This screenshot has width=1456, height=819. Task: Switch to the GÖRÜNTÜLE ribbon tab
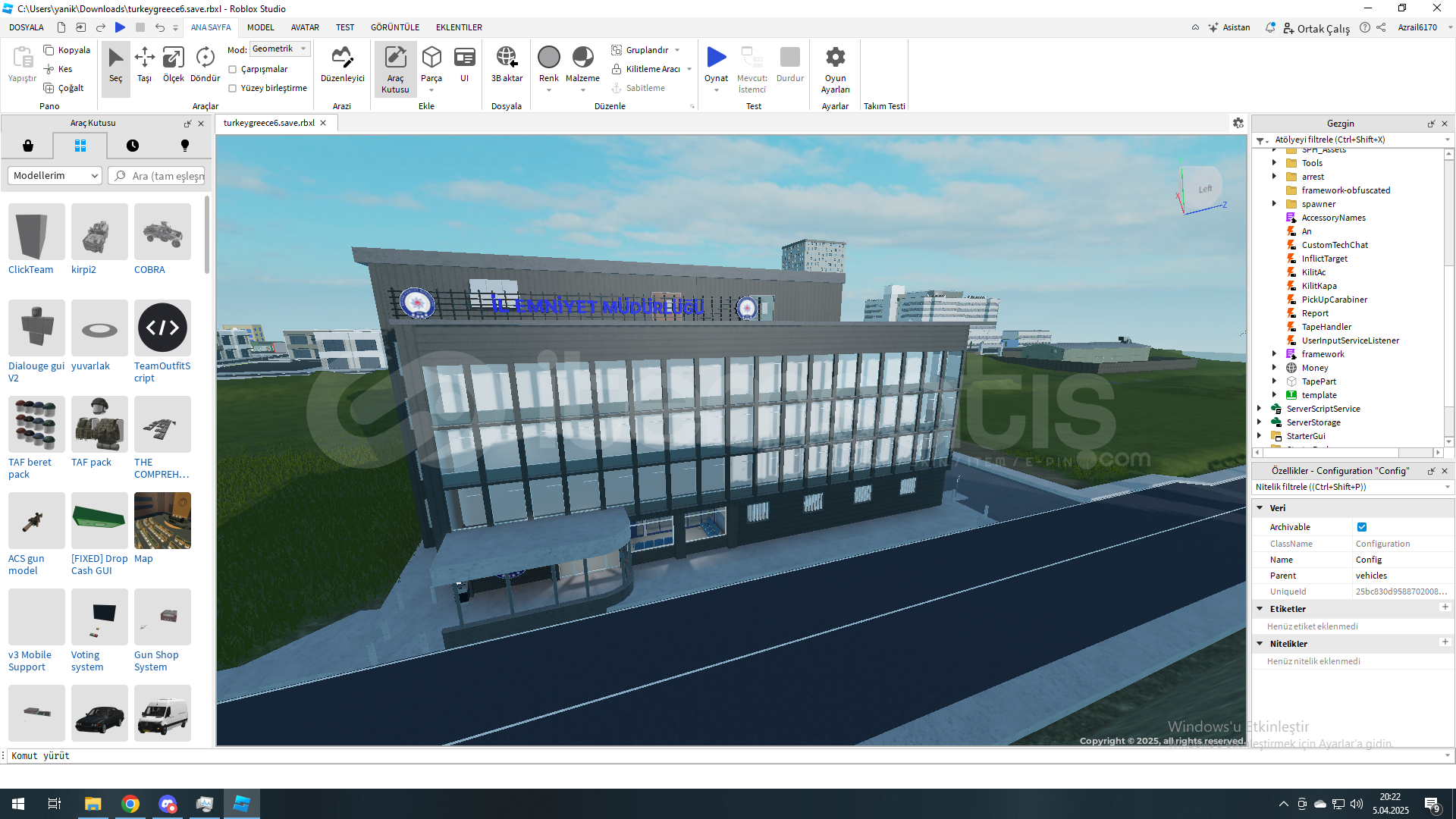click(x=395, y=27)
